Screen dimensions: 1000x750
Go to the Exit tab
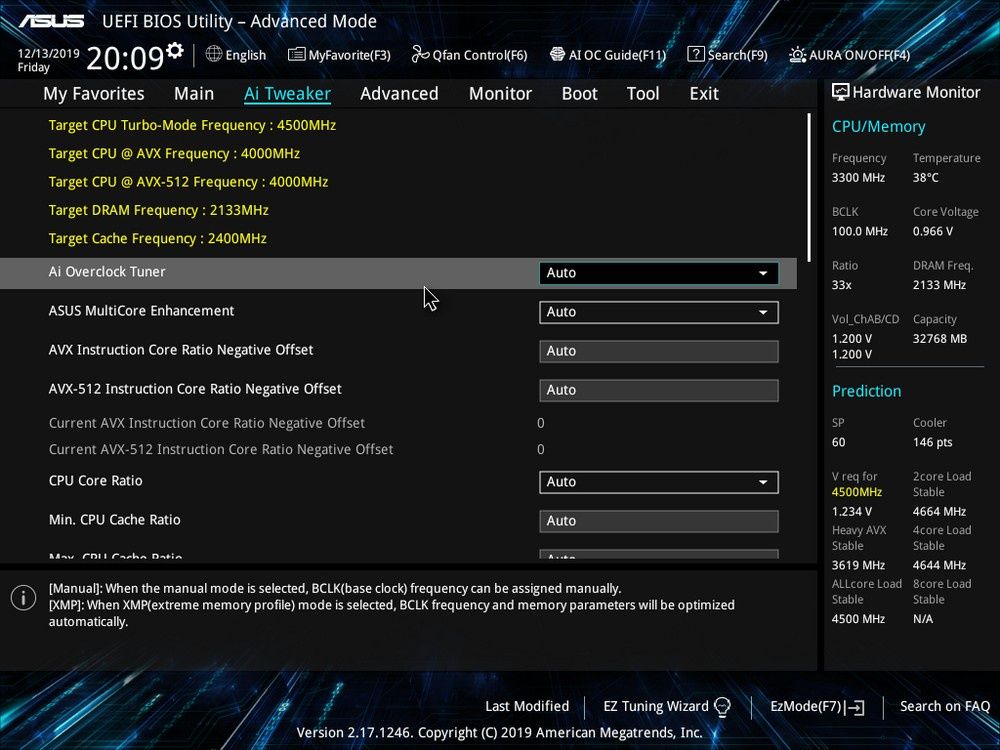pyautogui.click(x=704, y=94)
